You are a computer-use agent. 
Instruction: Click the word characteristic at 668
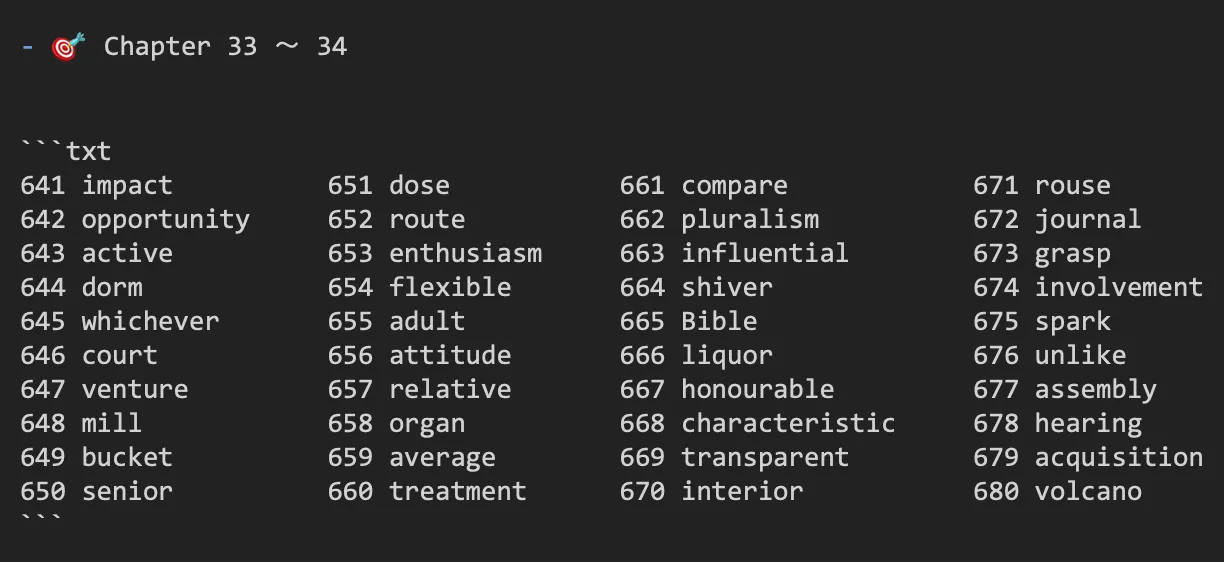pyautogui.click(x=788, y=424)
